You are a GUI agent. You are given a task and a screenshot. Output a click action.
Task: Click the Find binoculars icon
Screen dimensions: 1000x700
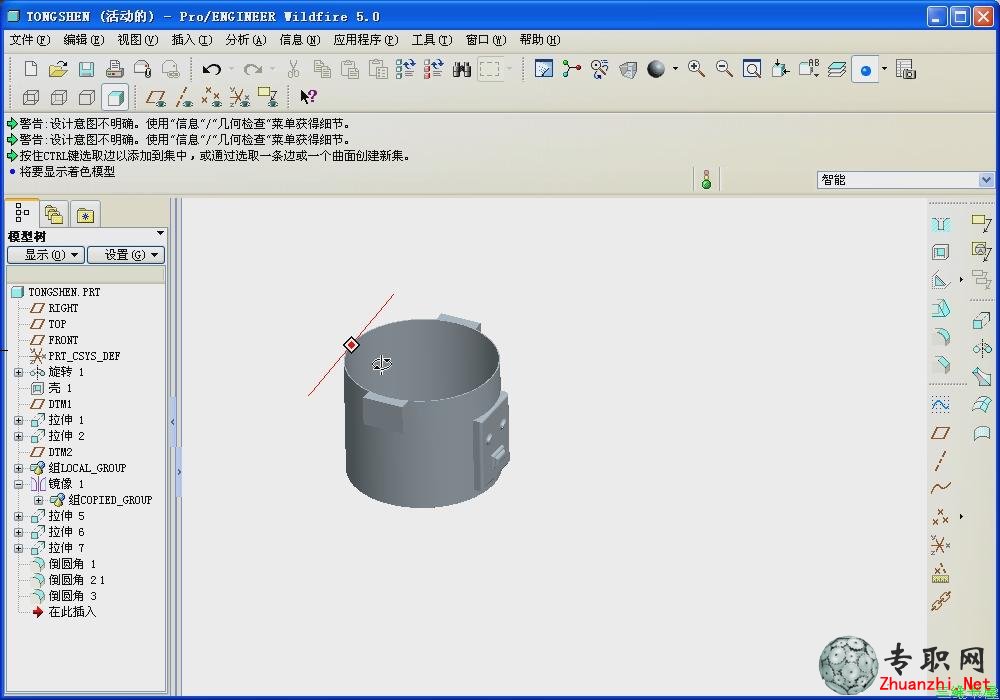tap(462, 69)
